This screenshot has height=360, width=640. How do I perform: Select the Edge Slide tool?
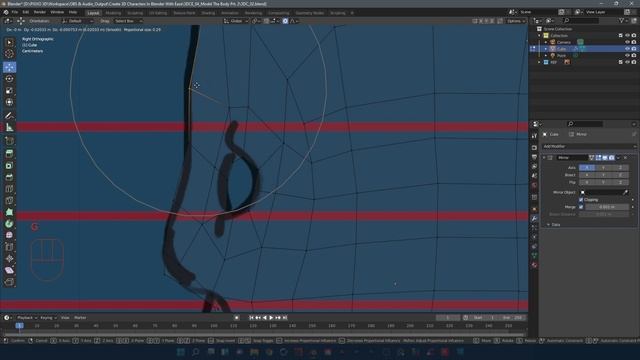click(9, 247)
